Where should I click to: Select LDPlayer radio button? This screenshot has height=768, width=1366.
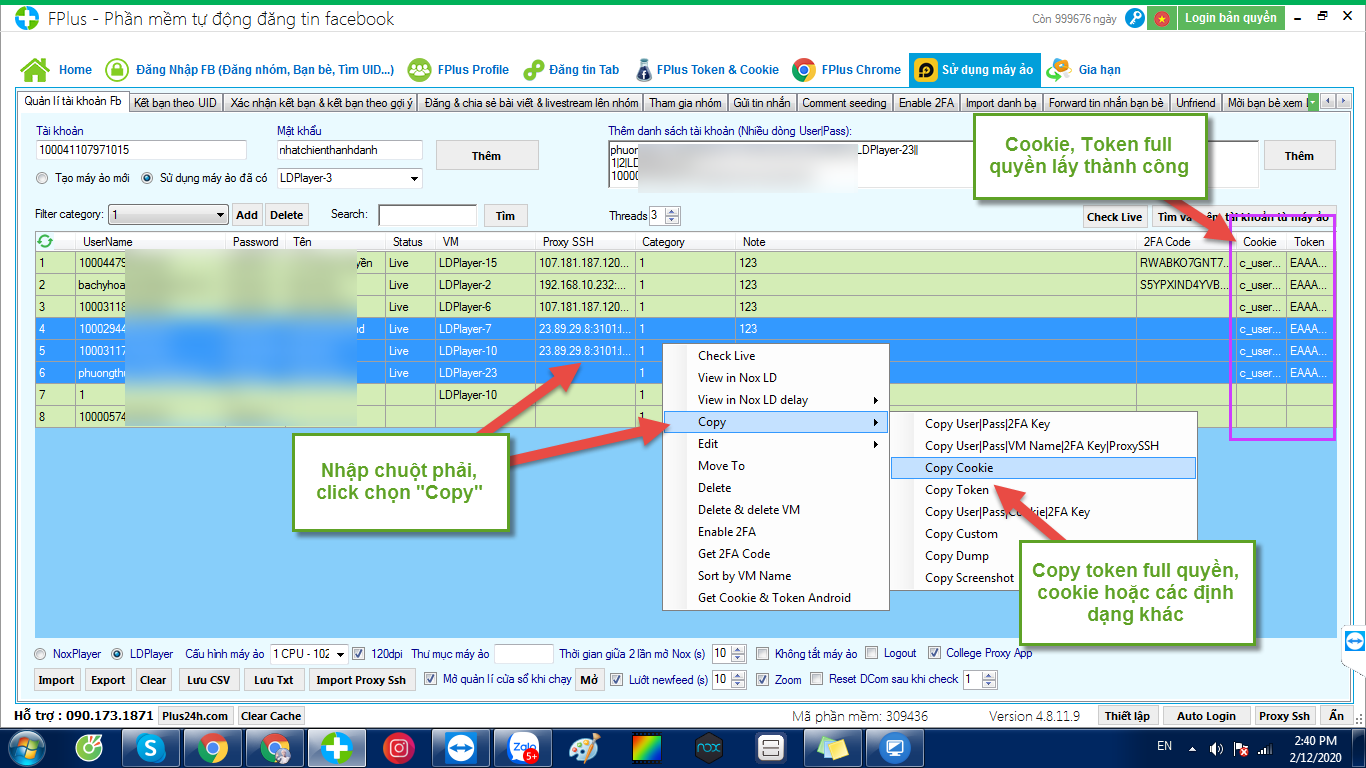click(x=117, y=654)
